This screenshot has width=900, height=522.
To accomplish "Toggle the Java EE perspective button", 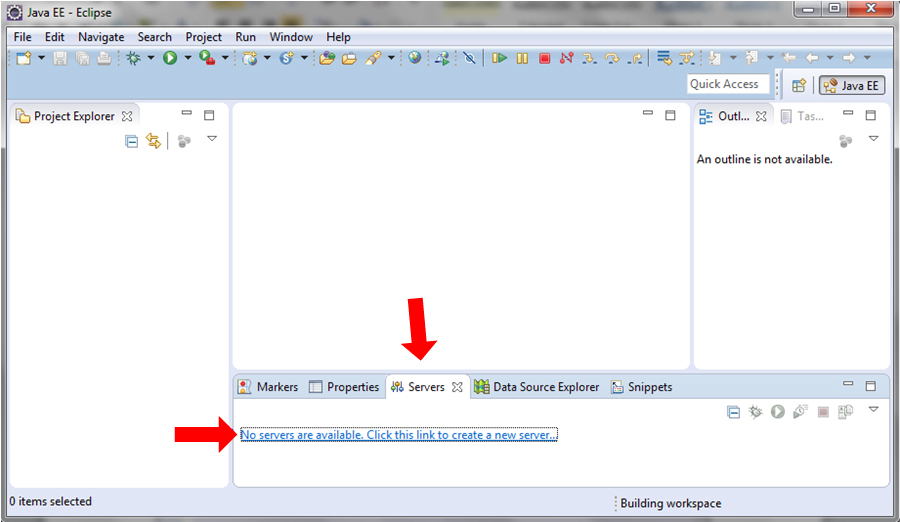I will [x=852, y=85].
